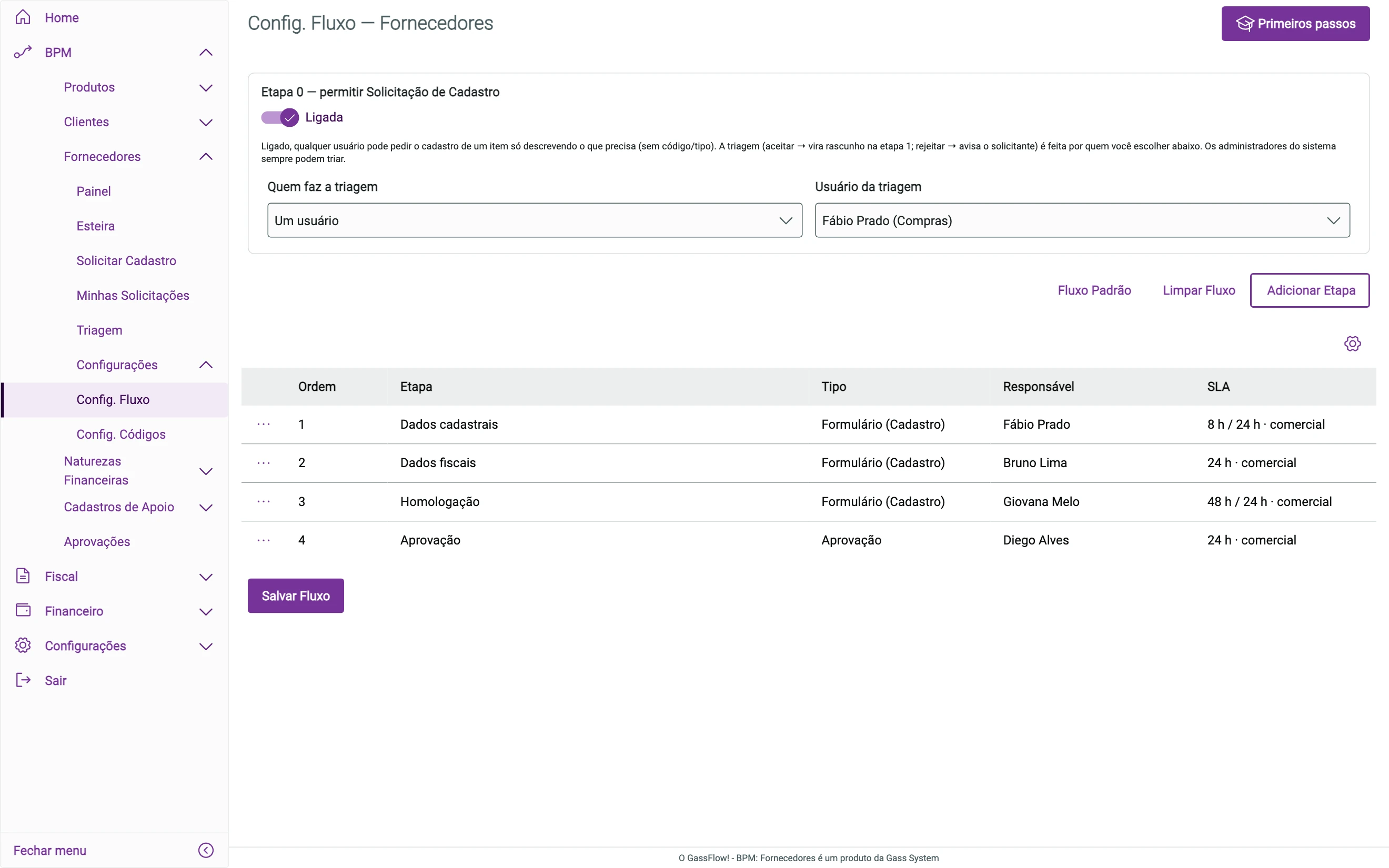Screen dimensions: 1389x868
Task: Expand the Clientes submenu
Action: 206,122
